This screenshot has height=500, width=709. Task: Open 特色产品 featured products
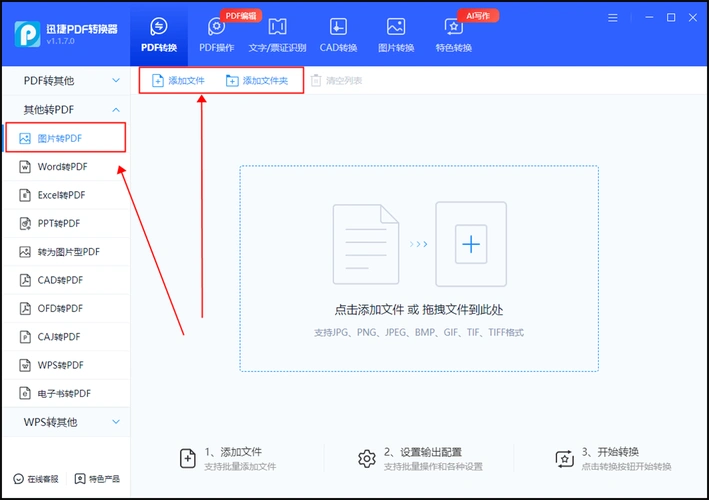click(x=97, y=479)
